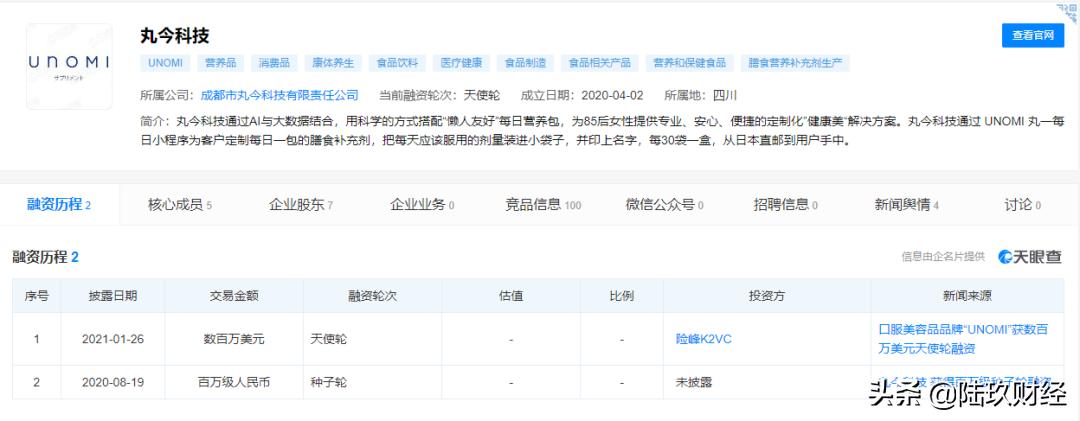Click the 天眼查 logo icon

tap(1030, 257)
